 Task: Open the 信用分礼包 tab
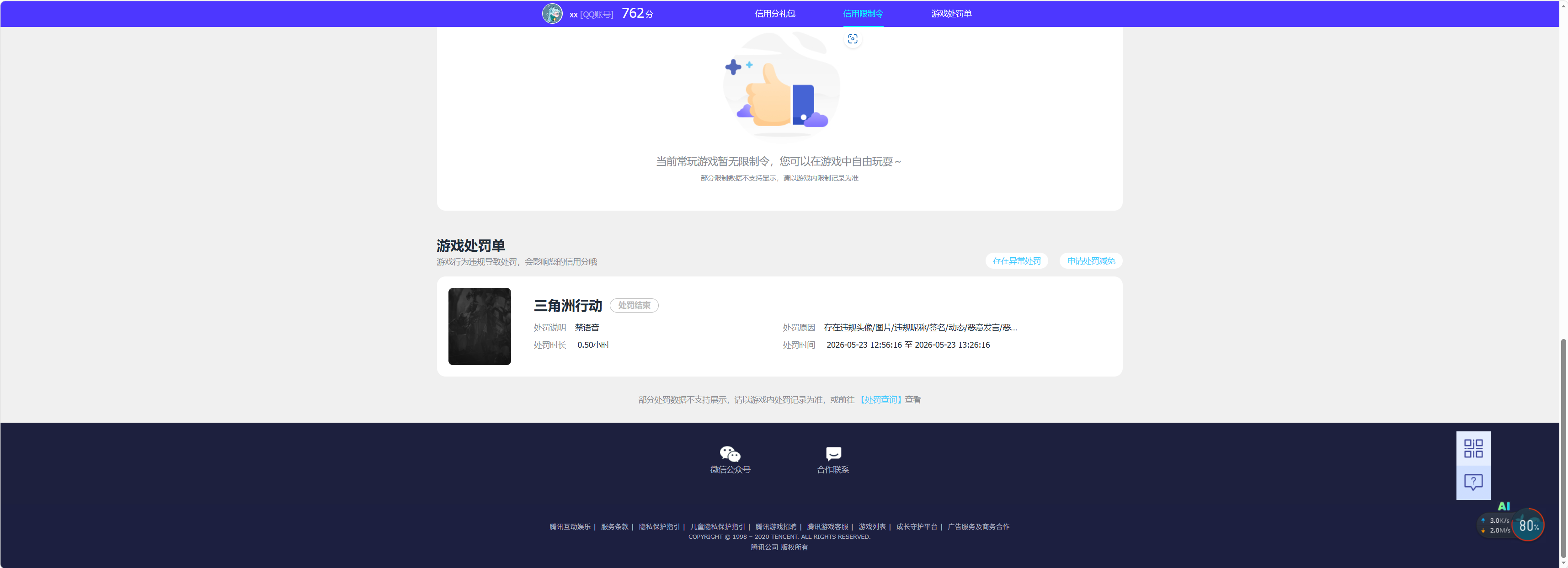pos(775,13)
